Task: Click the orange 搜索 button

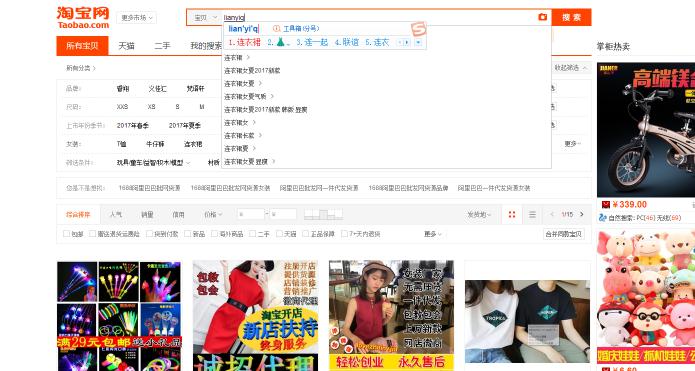Action: [x=571, y=17]
